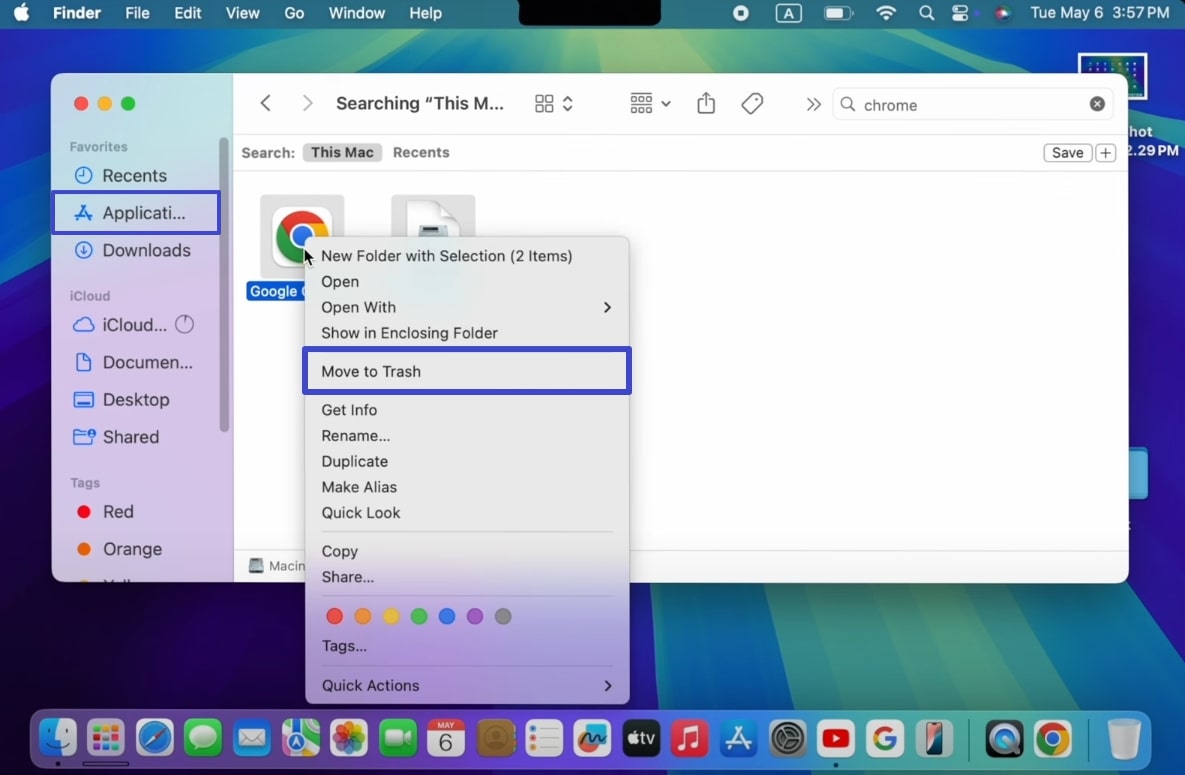Image resolution: width=1185 pixels, height=775 pixels.
Task: Choose New Folder with Selection (2 Items)
Action: point(466,256)
